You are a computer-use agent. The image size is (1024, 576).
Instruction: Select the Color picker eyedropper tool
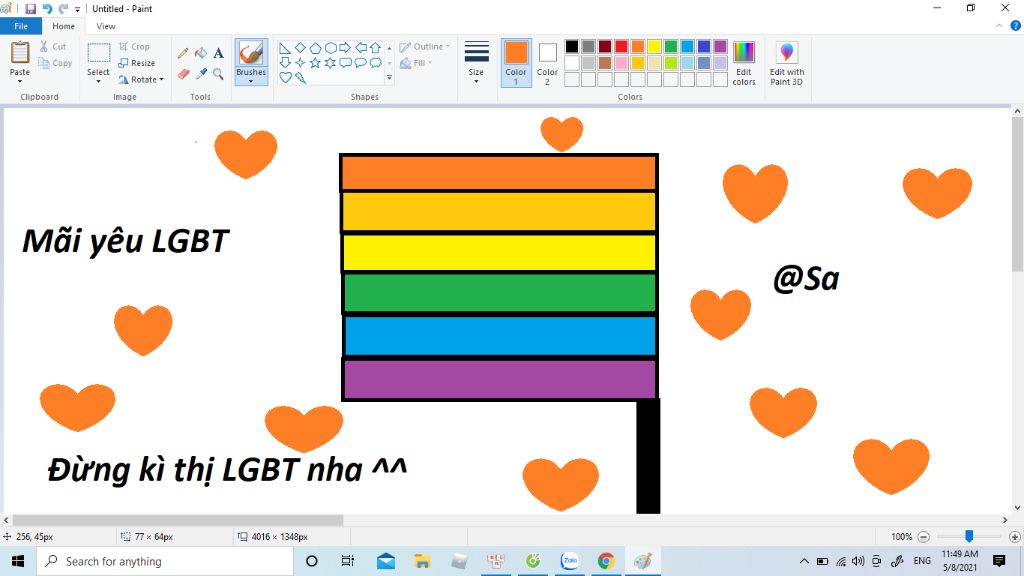[x=201, y=74]
